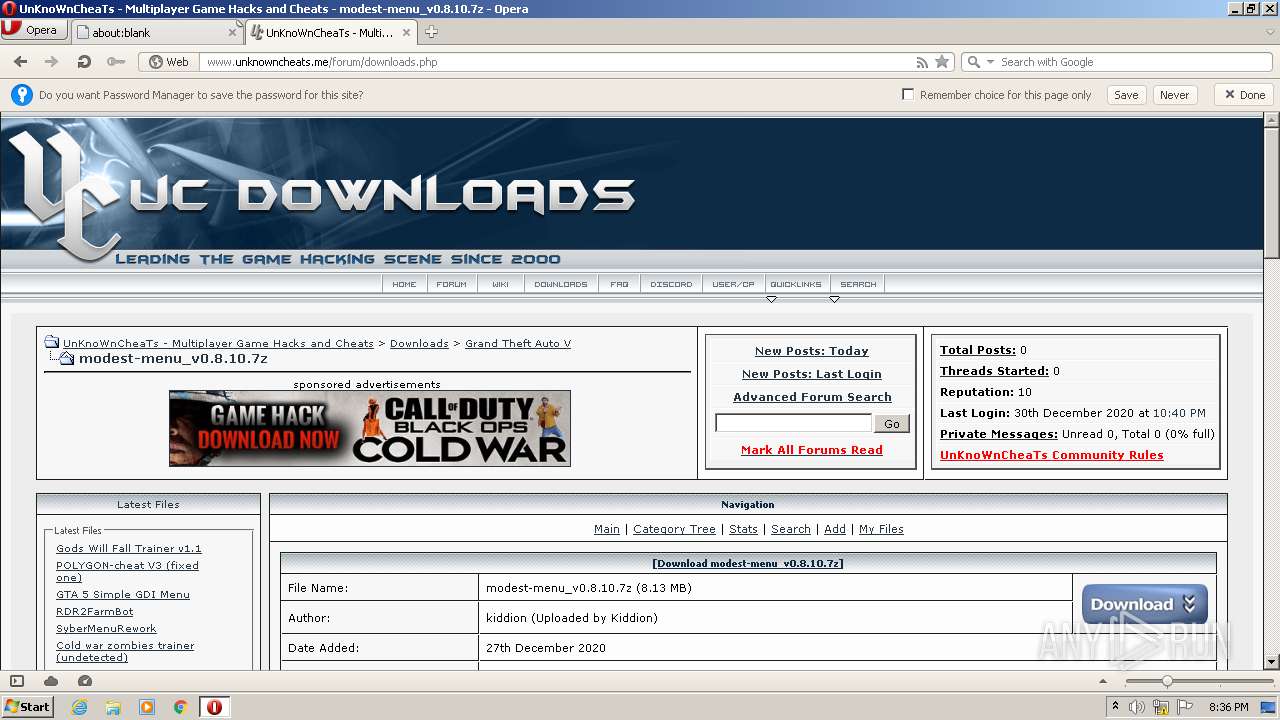This screenshot has width=1280, height=720.
Task: Open WIKI in site navigation
Action: pyautogui.click(x=500, y=284)
